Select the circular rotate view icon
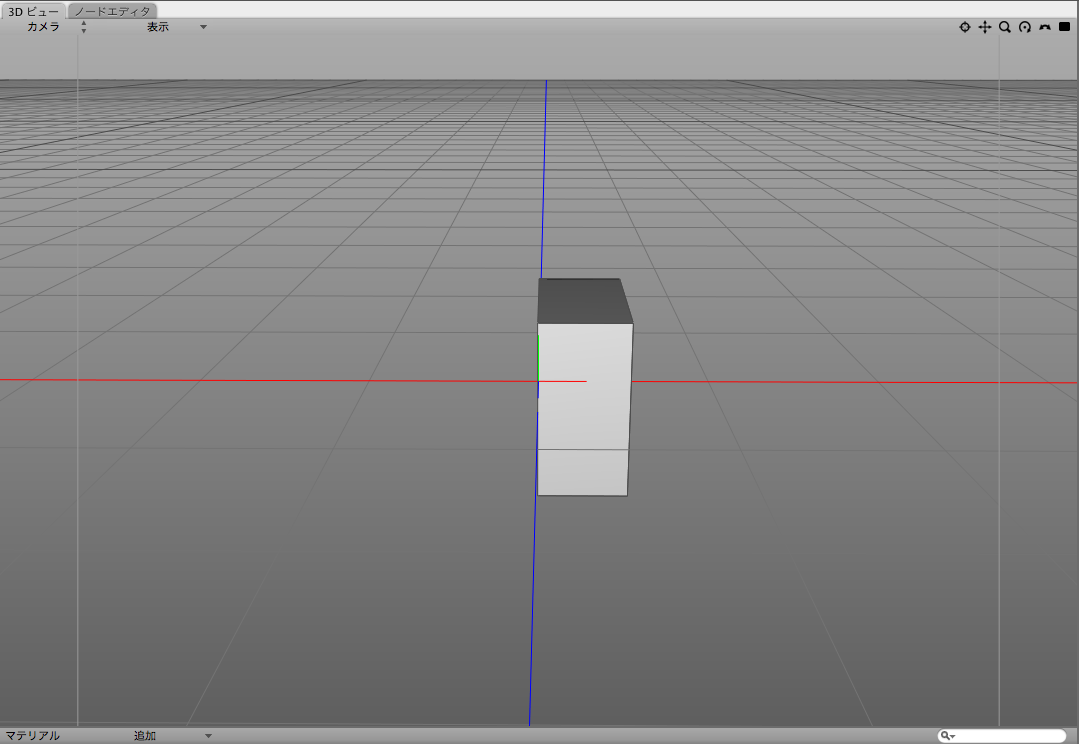This screenshot has width=1079, height=744. click(1025, 27)
